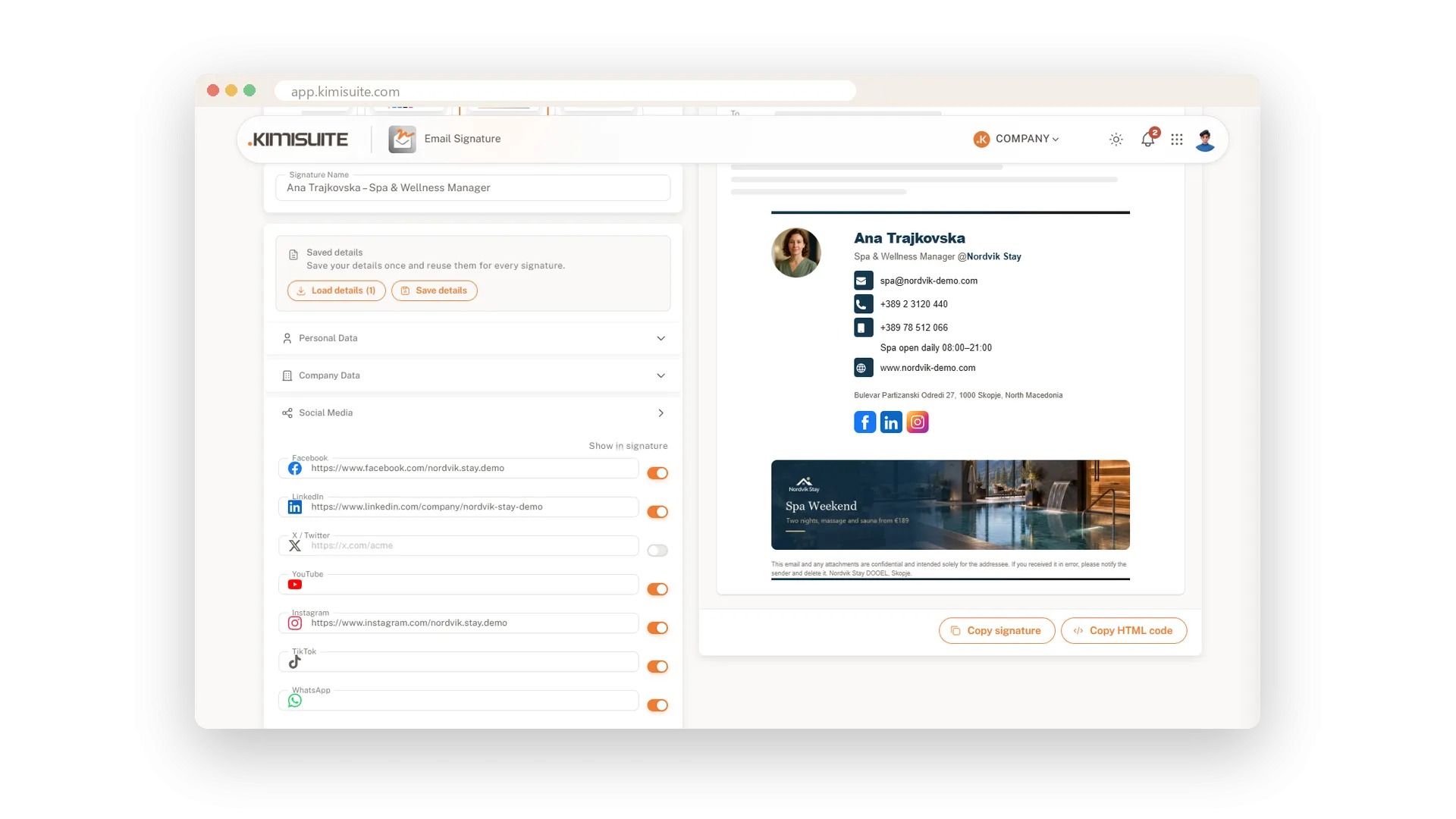
Task: Click the WhatsApp logo beside the field
Action: point(295,701)
